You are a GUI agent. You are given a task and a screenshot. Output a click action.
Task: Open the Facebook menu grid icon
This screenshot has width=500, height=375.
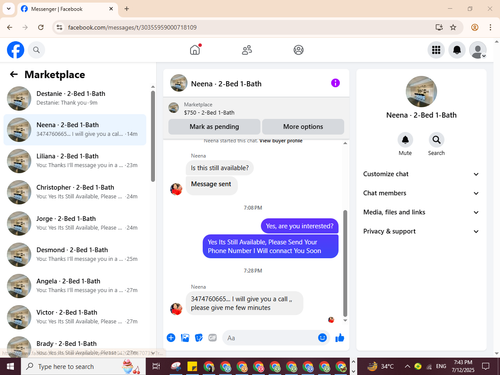(436, 50)
